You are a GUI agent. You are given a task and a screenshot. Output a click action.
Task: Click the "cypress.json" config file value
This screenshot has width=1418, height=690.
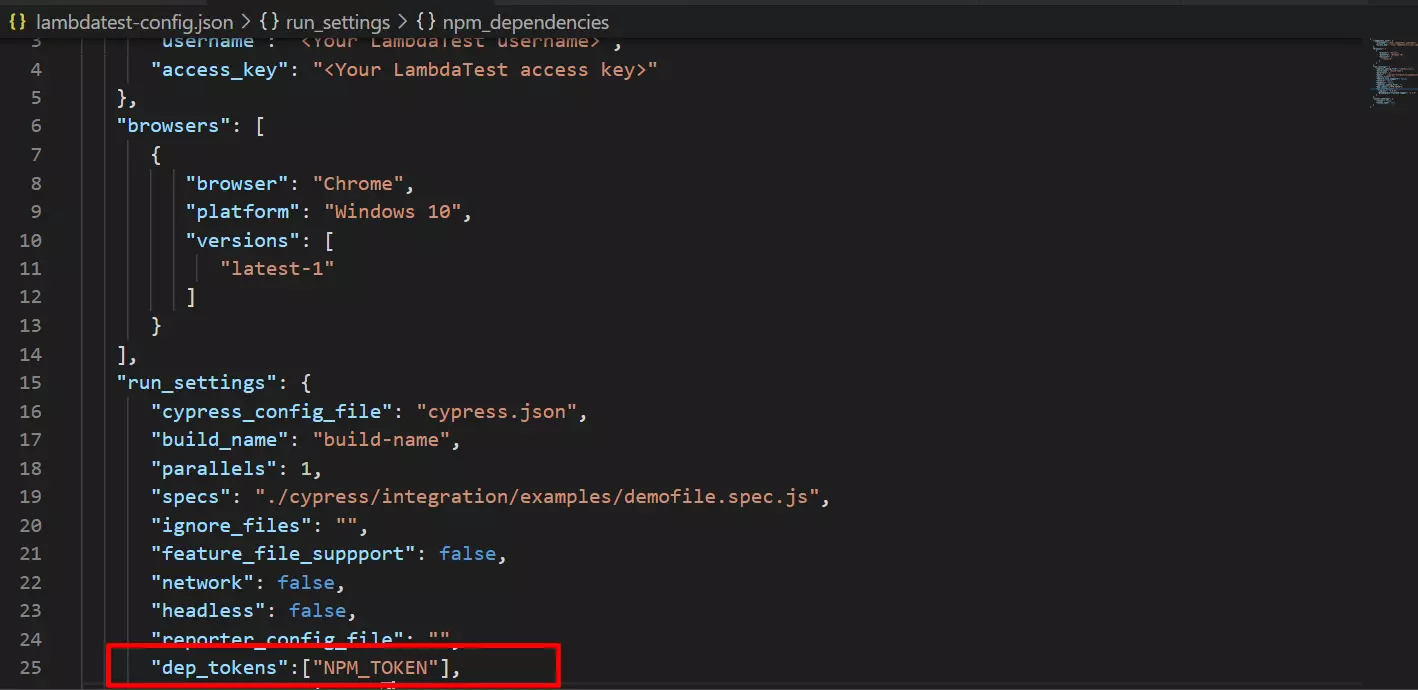click(496, 411)
